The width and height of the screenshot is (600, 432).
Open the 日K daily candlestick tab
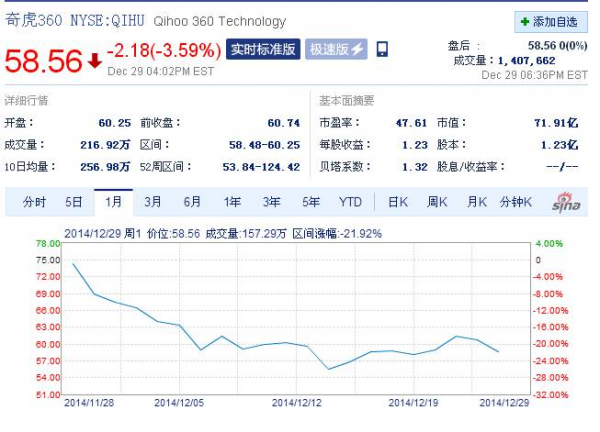[398, 202]
